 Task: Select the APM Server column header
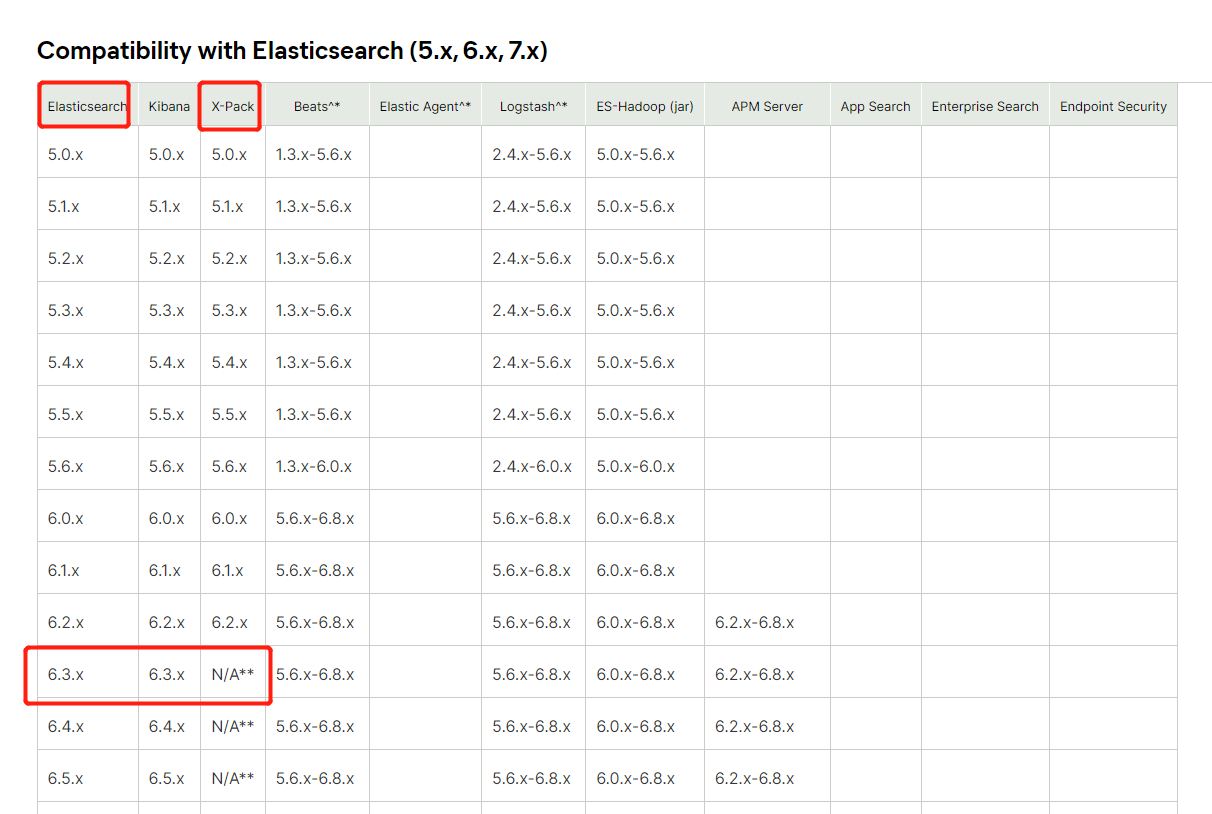[x=766, y=105]
